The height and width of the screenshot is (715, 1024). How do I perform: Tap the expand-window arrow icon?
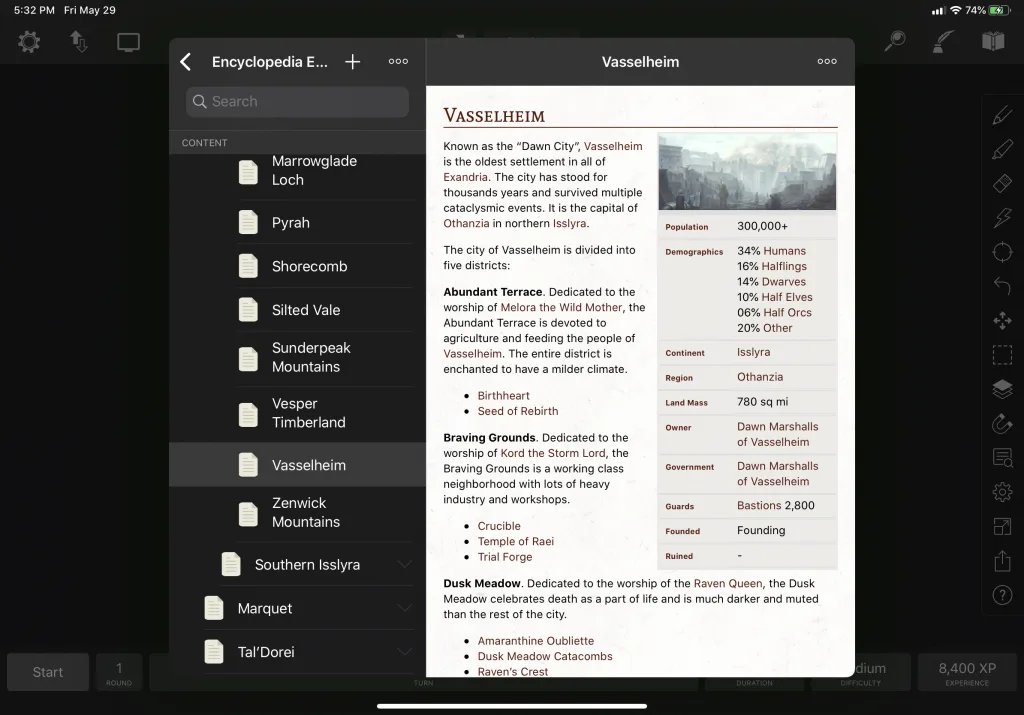point(1002,526)
